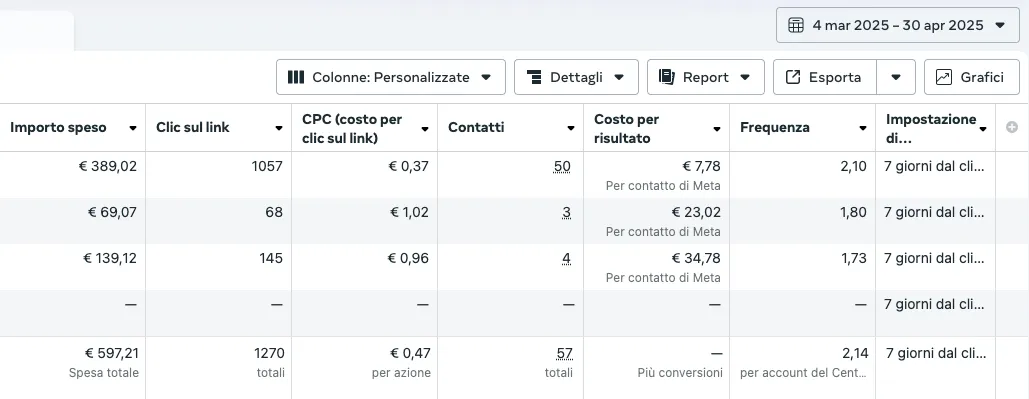Click the Esporta export icon
The width and height of the screenshot is (1029, 399).
pyautogui.click(x=793, y=77)
